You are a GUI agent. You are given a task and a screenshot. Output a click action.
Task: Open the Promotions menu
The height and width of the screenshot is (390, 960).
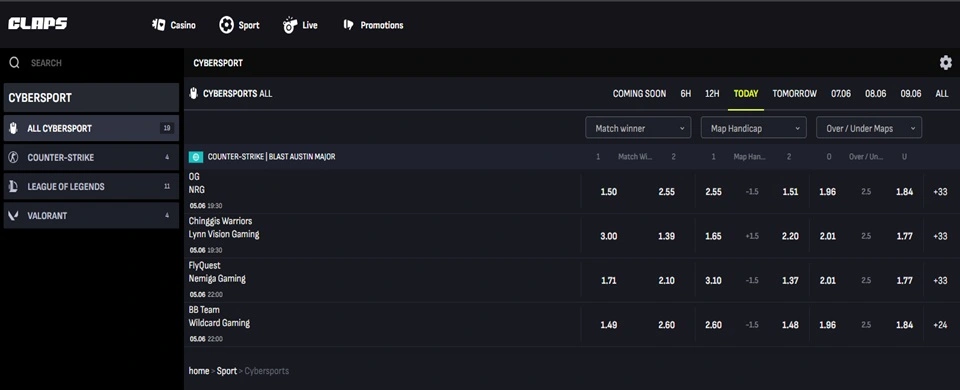(x=373, y=25)
